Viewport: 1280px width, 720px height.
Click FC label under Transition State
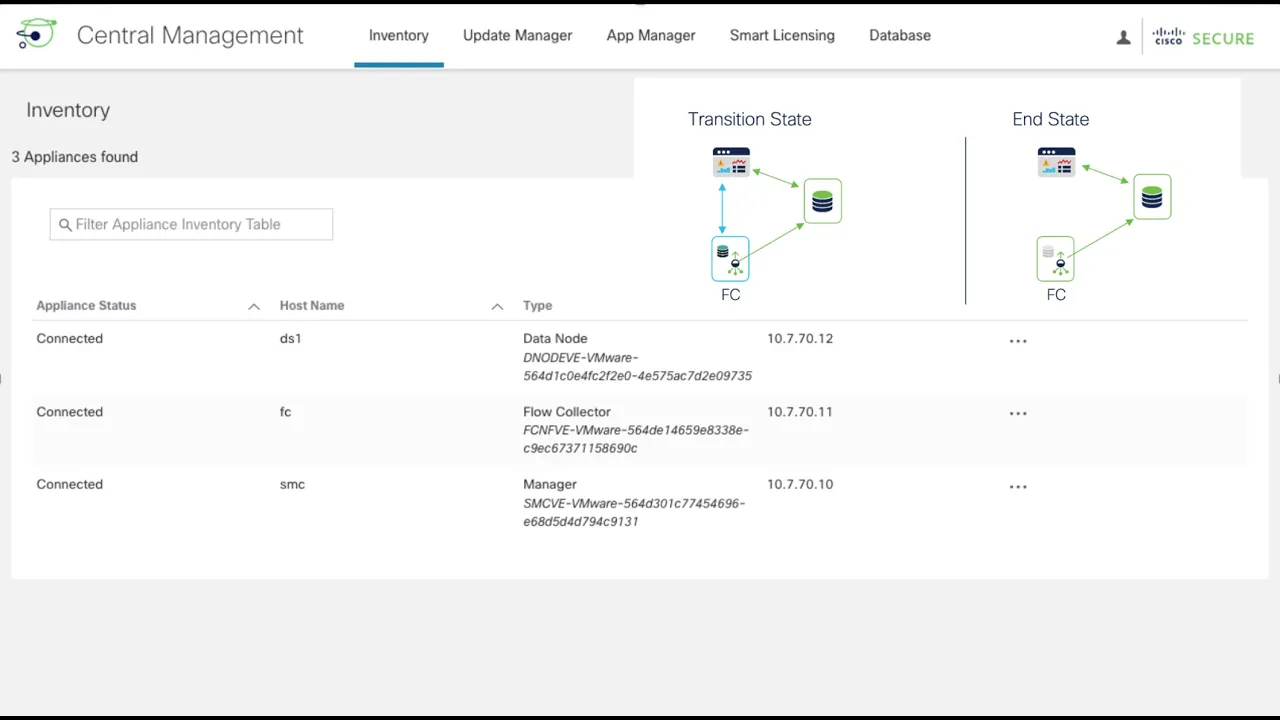(731, 295)
